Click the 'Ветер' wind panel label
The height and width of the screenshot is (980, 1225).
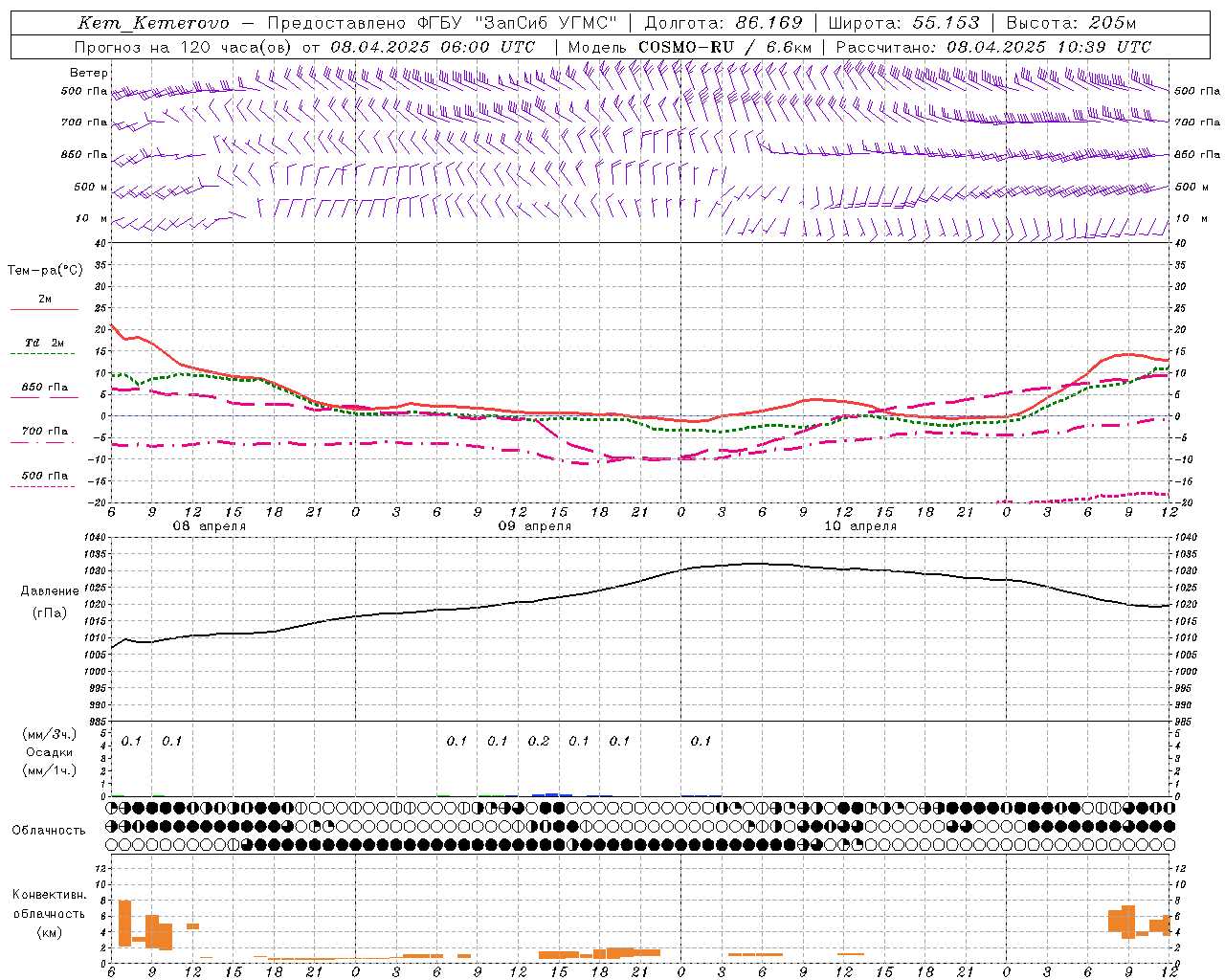coord(88,73)
